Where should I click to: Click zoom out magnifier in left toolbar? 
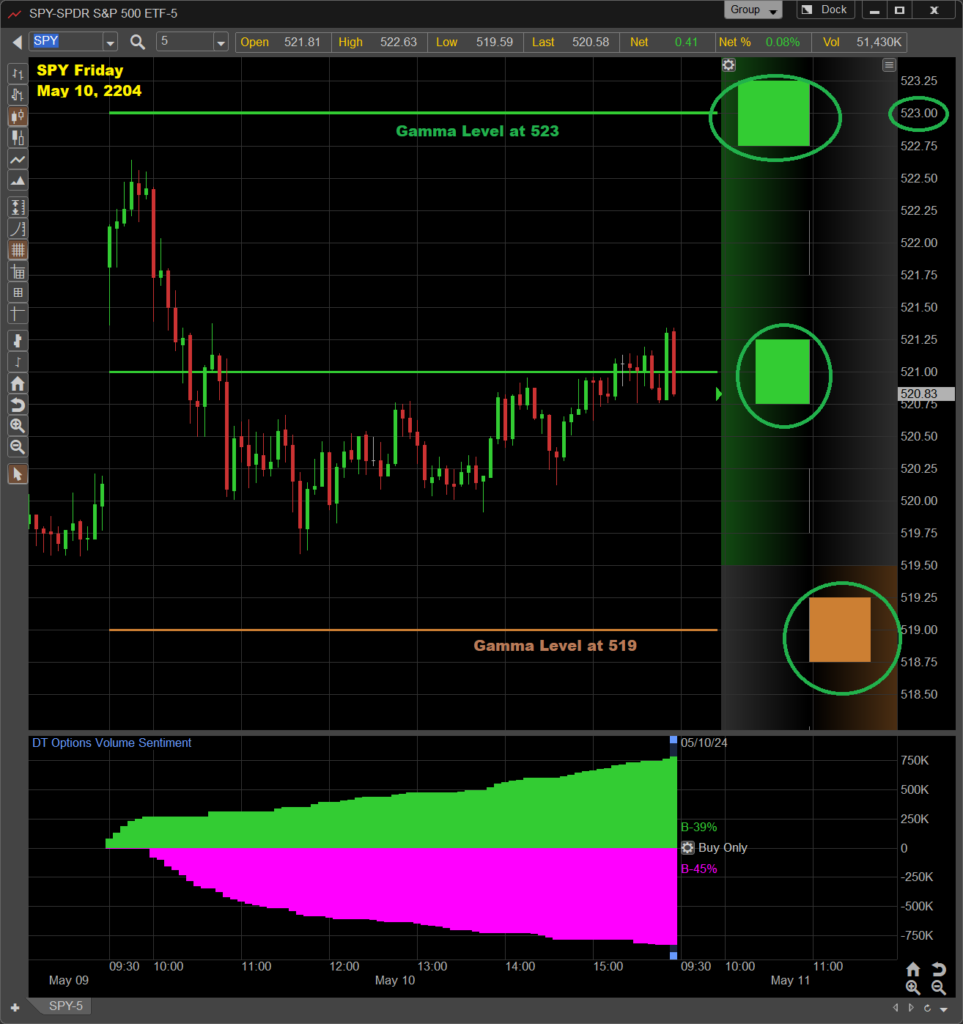17,446
